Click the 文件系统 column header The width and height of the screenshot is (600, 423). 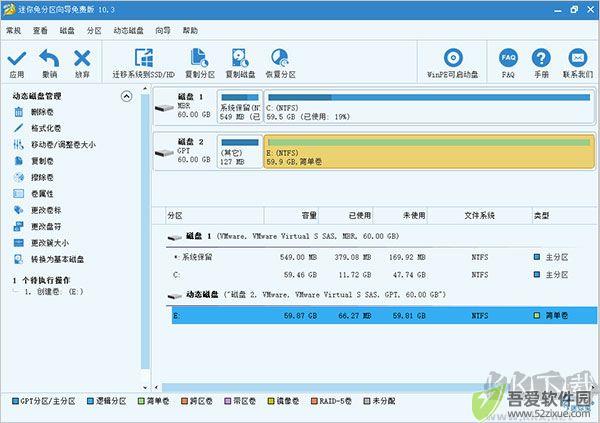(479, 216)
